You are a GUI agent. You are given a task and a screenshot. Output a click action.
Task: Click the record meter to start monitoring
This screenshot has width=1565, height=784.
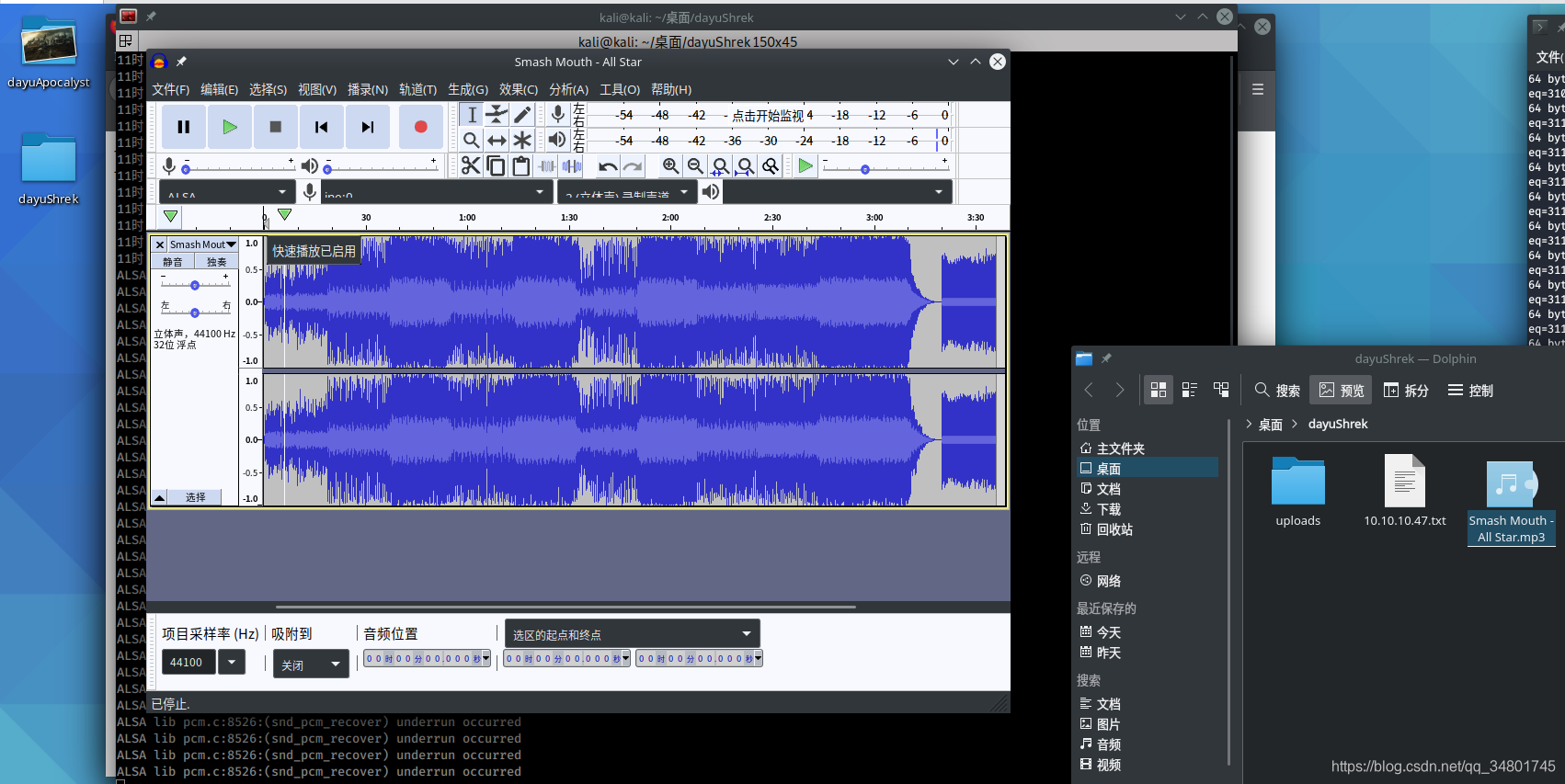pyautogui.click(x=769, y=115)
